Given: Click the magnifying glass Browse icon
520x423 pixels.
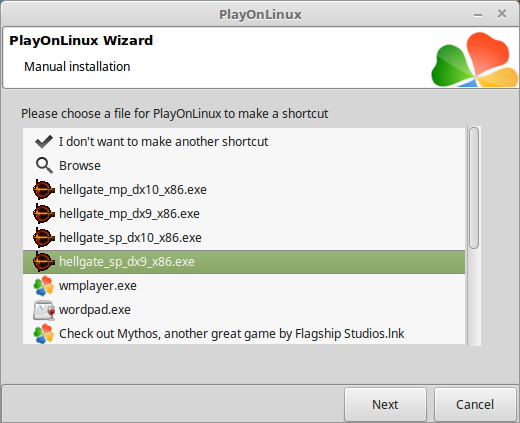Looking at the screenshot, I should click(x=44, y=166).
